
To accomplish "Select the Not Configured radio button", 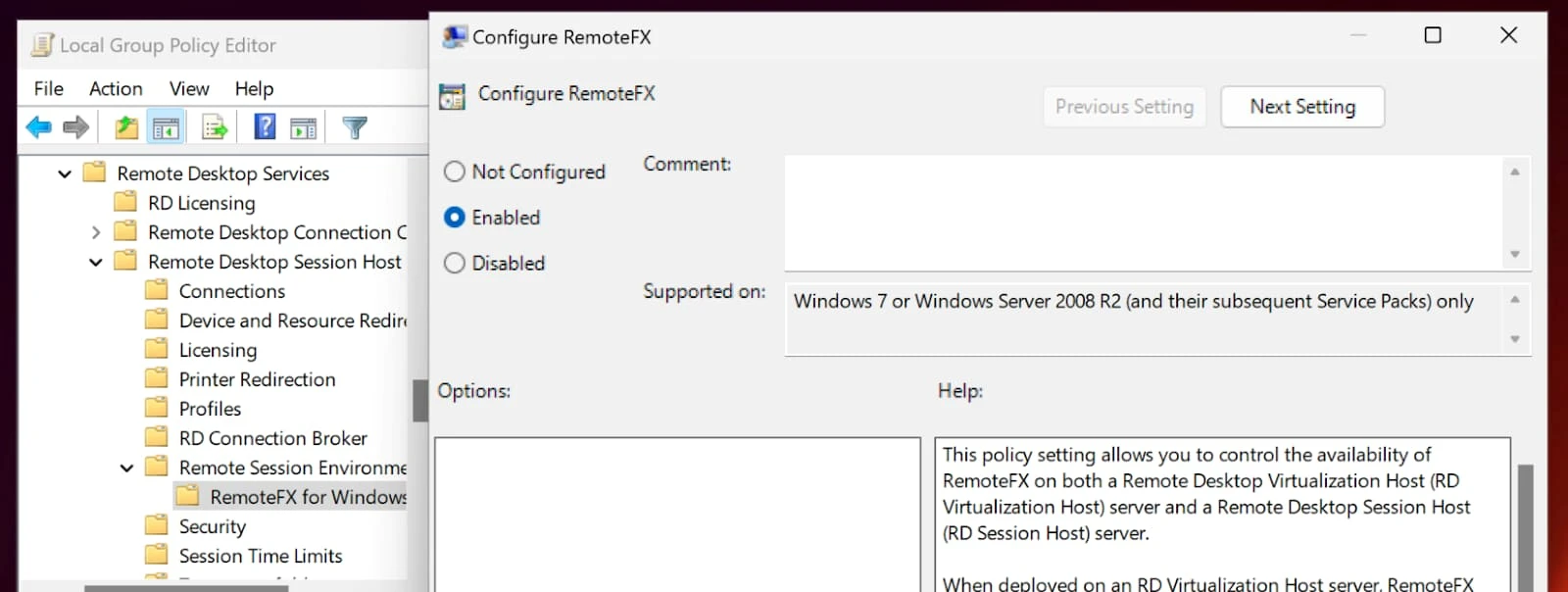I will [455, 173].
